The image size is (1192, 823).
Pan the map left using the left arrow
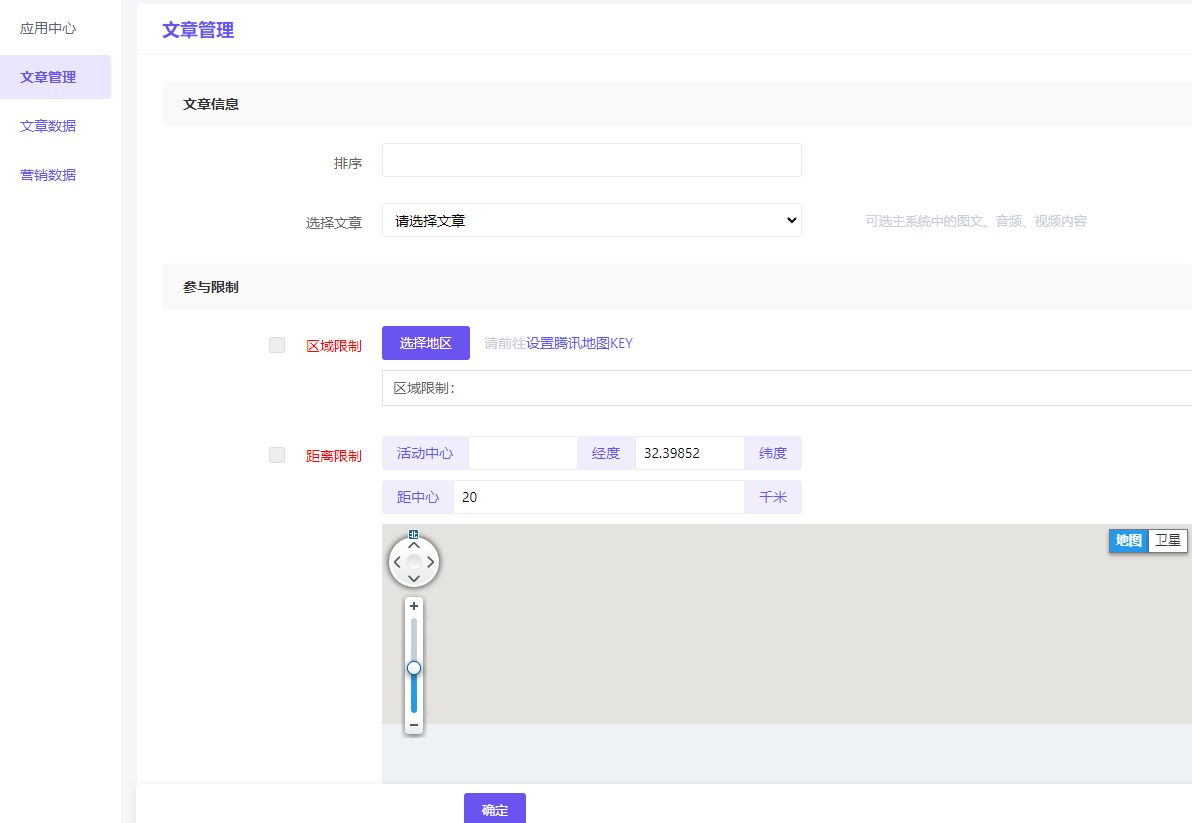coord(397,562)
